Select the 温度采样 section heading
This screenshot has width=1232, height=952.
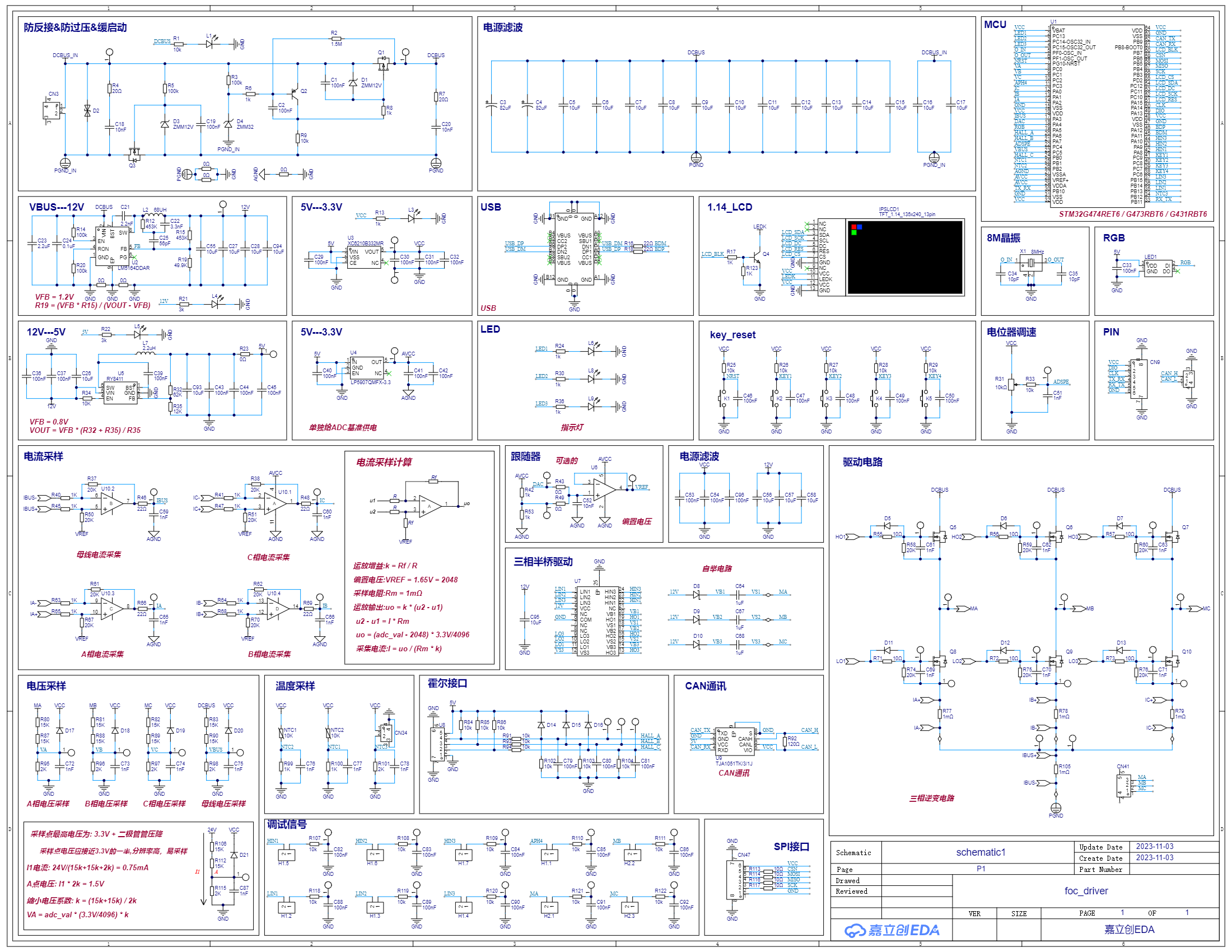tap(295, 687)
